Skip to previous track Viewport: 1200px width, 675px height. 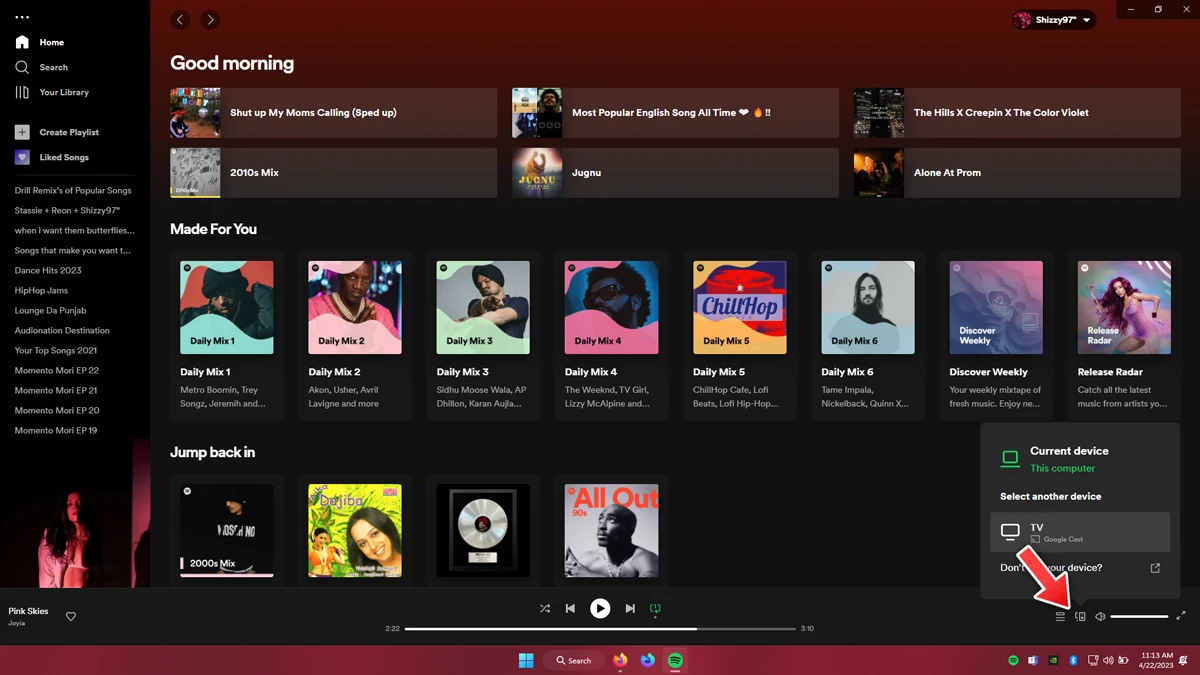coord(570,608)
